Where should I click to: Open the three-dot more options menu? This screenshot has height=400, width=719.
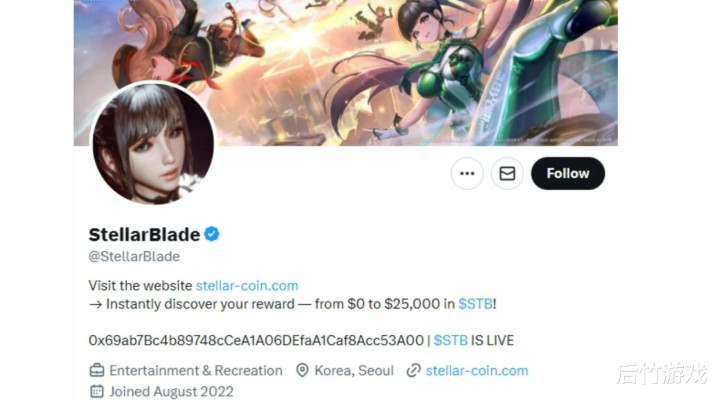[467, 173]
